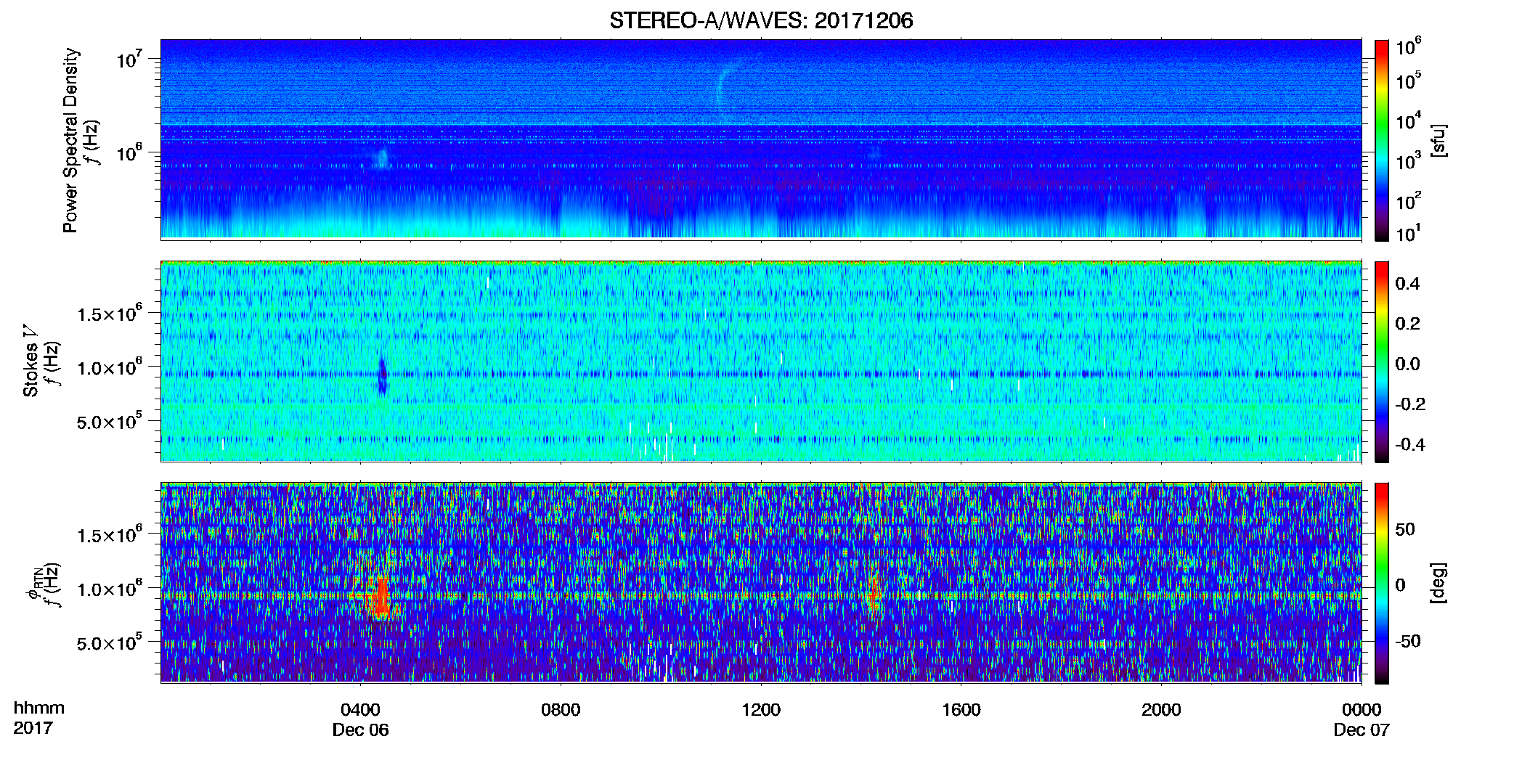Select the [sfu] colorbar unit label

click(1438, 140)
